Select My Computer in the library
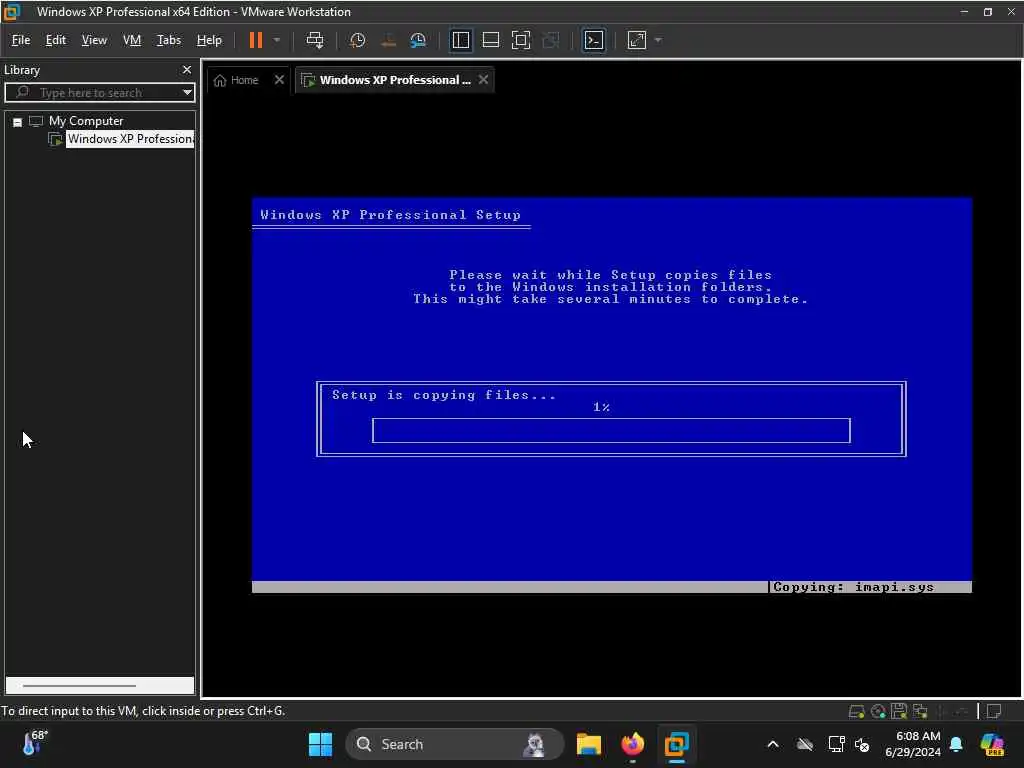The height and width of the screenshot is (768, 1024). 86,121
